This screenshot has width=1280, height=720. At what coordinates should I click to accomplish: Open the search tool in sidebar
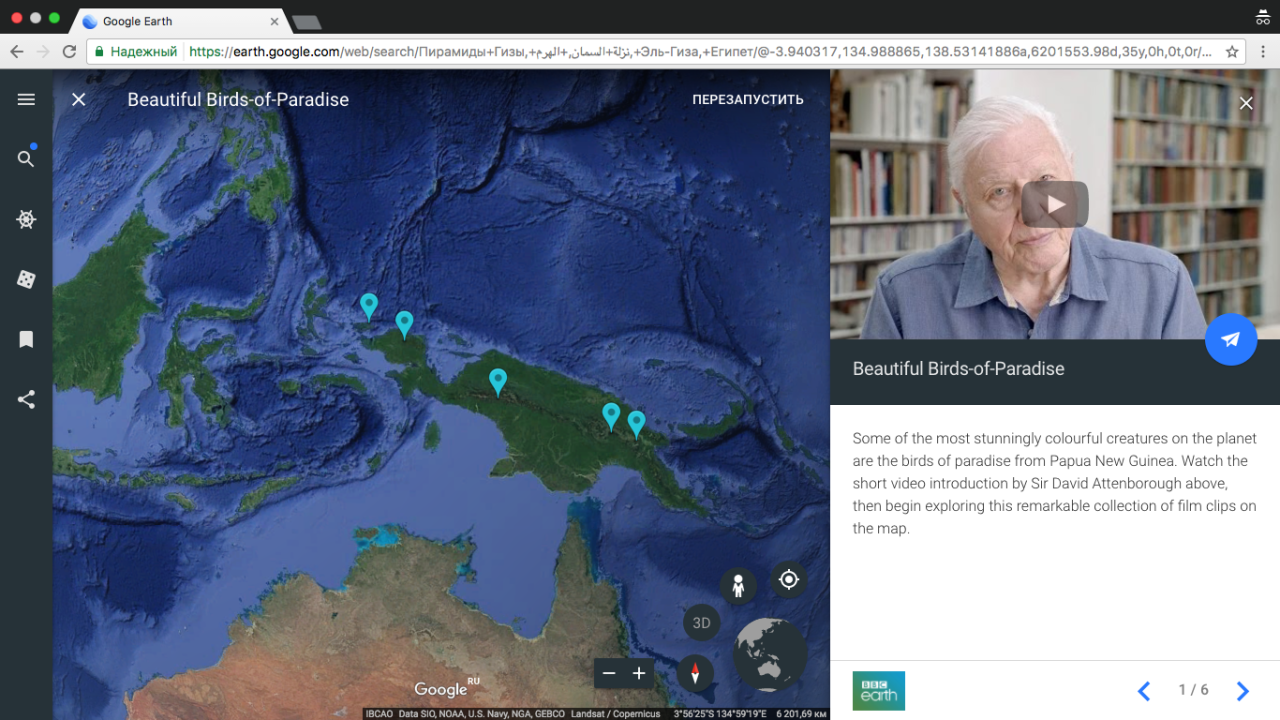coord(26,159)
